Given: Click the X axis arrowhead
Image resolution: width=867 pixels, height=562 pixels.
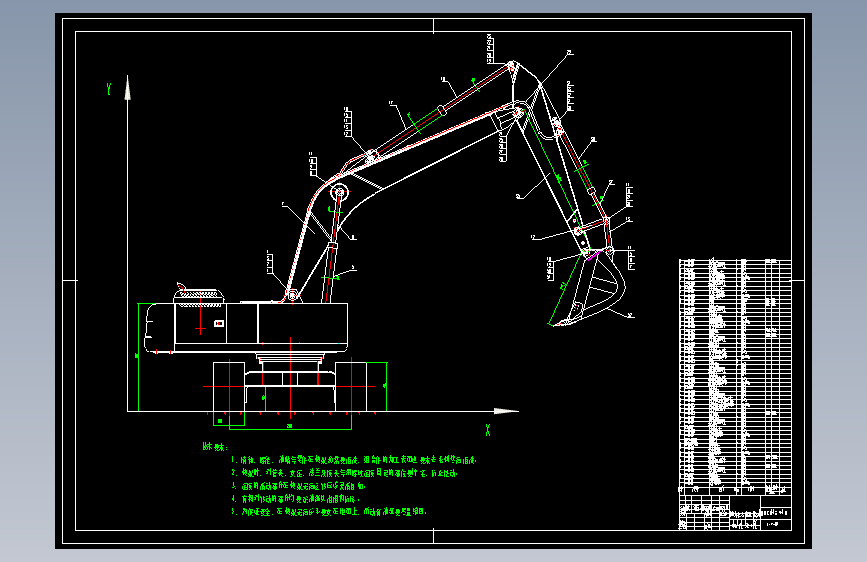Looking at the screenshot, I should coord(506,411).
